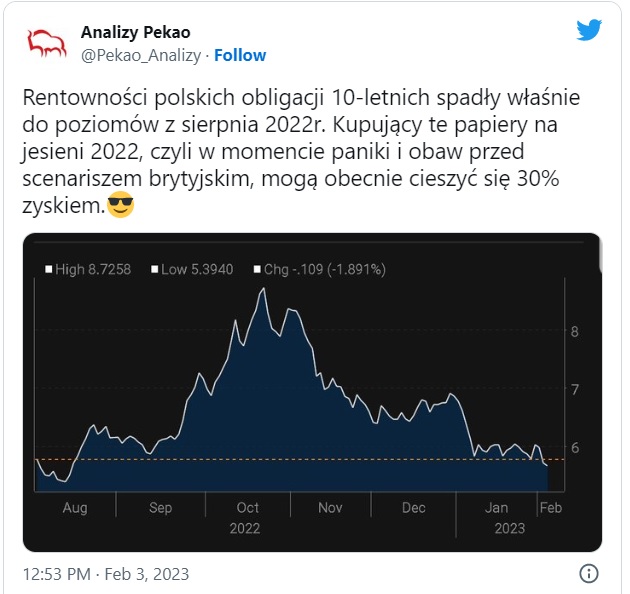Image resolution: width=630 pixels, height=594 pixels.
Task: Click the October peak of the yield curve
Action: [x=264, y=288]
